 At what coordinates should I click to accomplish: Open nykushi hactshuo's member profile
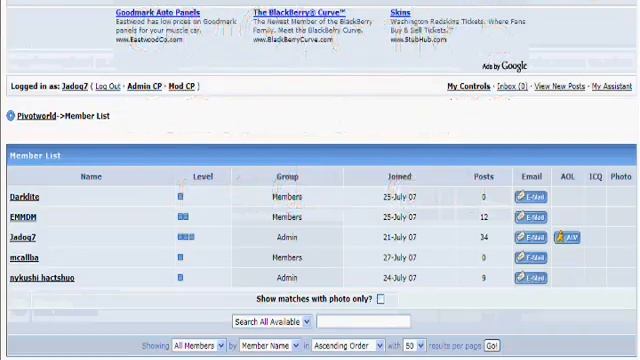click(x=42, y=278)
